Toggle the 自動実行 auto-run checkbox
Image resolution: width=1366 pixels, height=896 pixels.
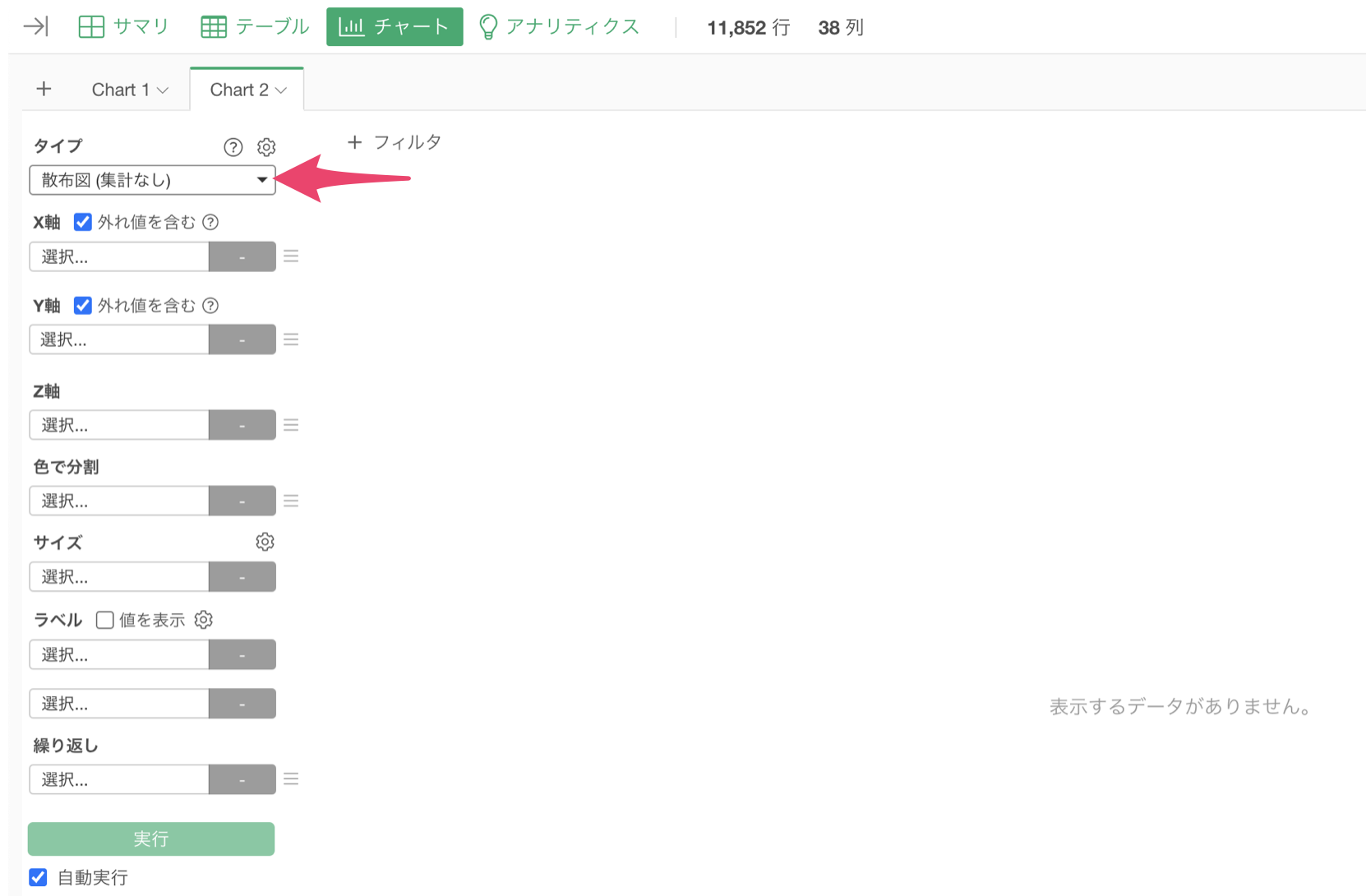[x=38, y=877]
